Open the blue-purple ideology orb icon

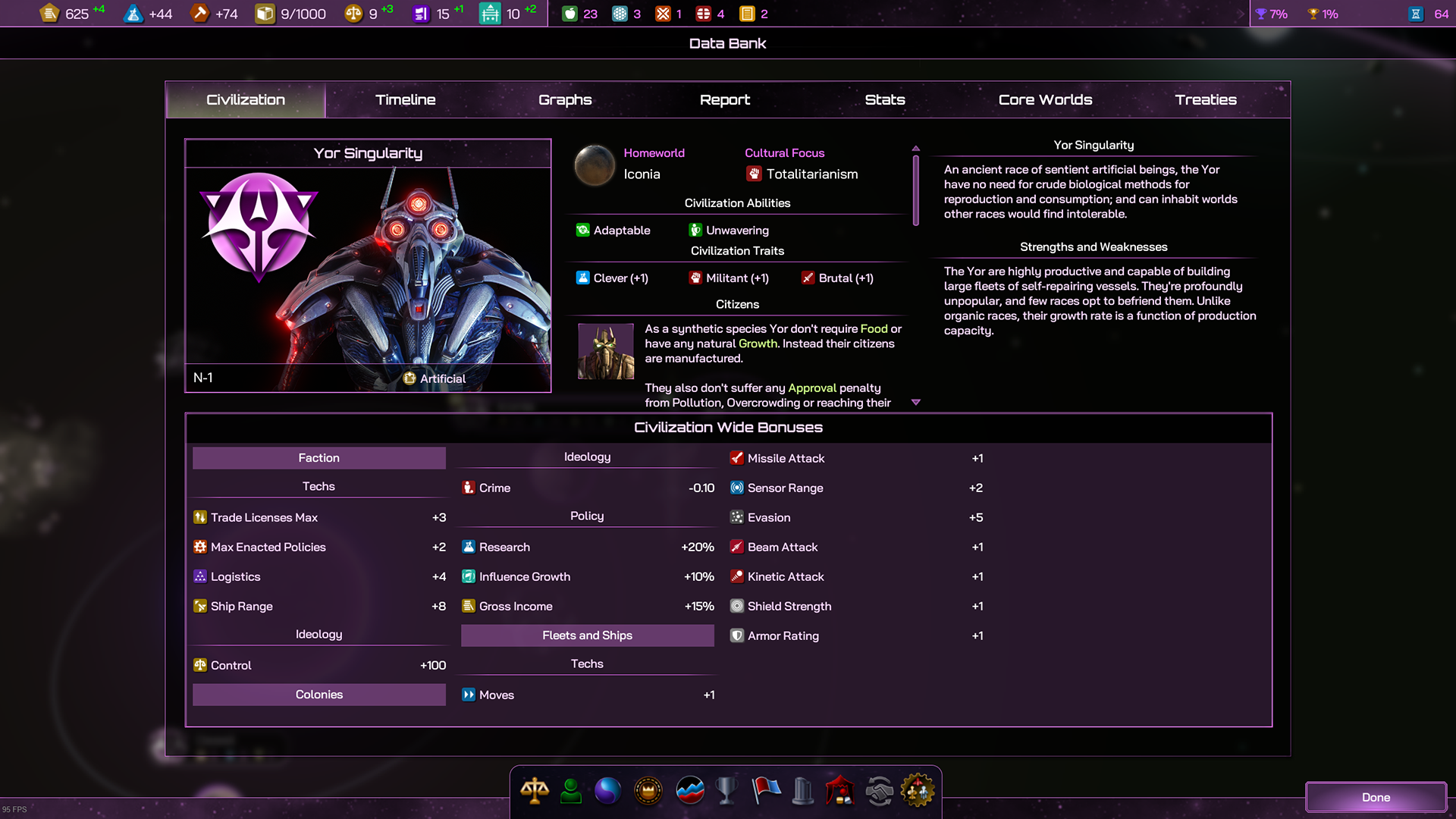pos(607,791)
